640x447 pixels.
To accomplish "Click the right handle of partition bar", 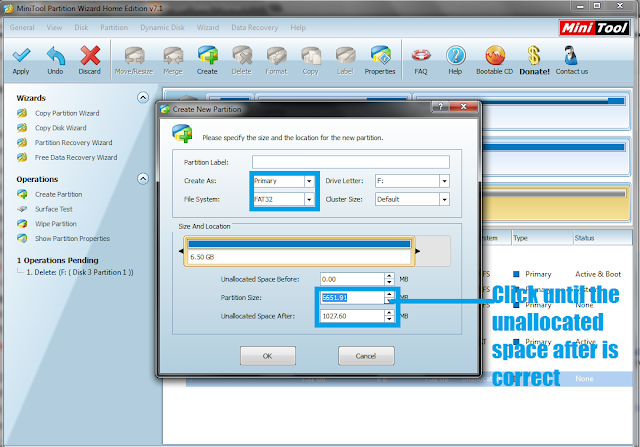I will tap(418, 251).
